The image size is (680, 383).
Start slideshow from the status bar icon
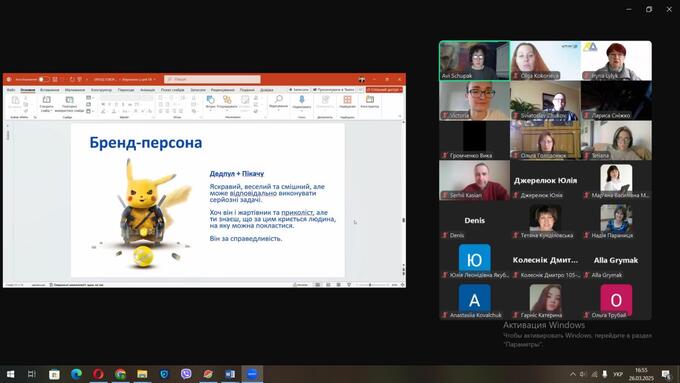click(349, 285)
